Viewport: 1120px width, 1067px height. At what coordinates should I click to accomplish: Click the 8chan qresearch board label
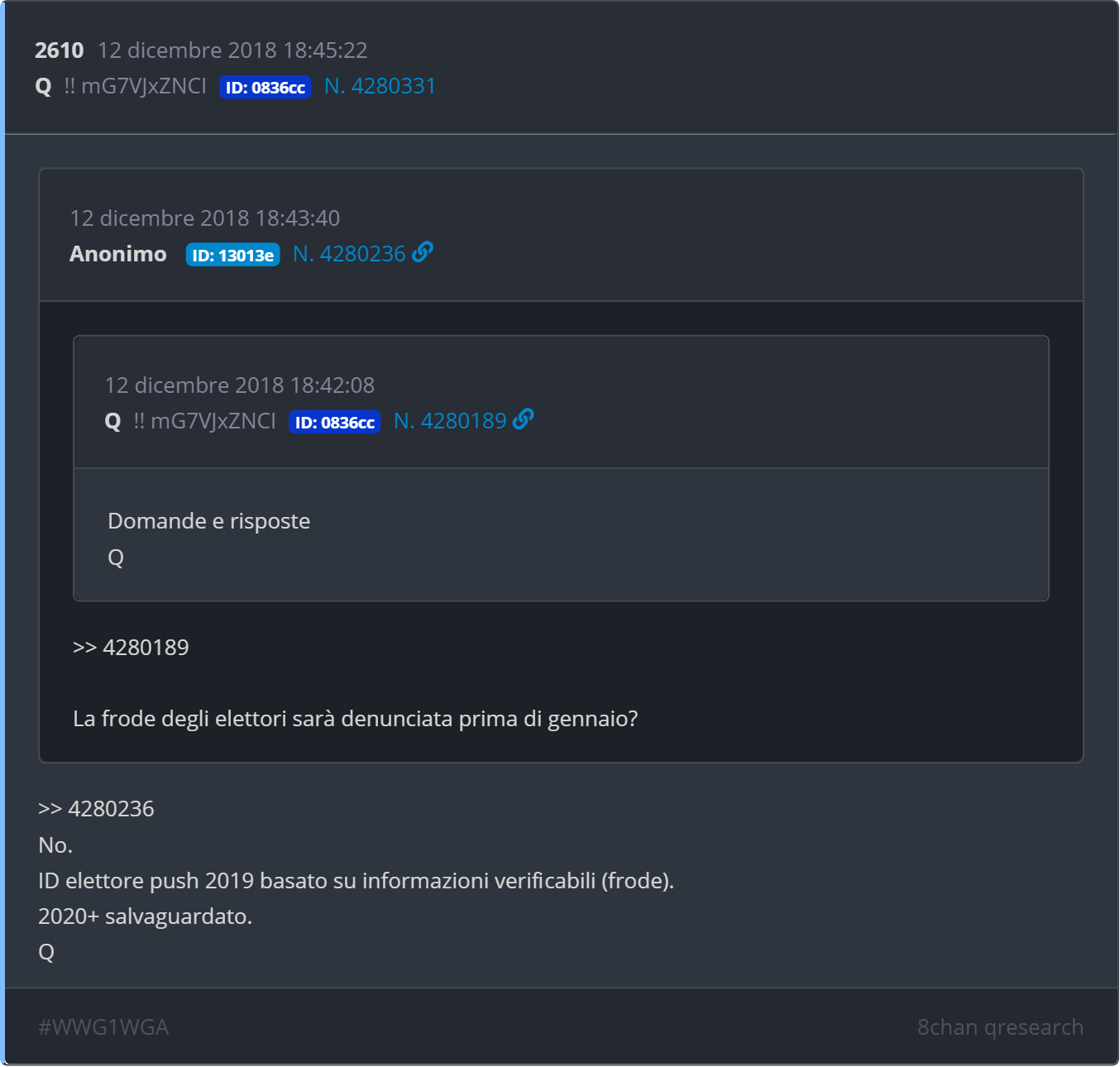(x=999, y=1026)
